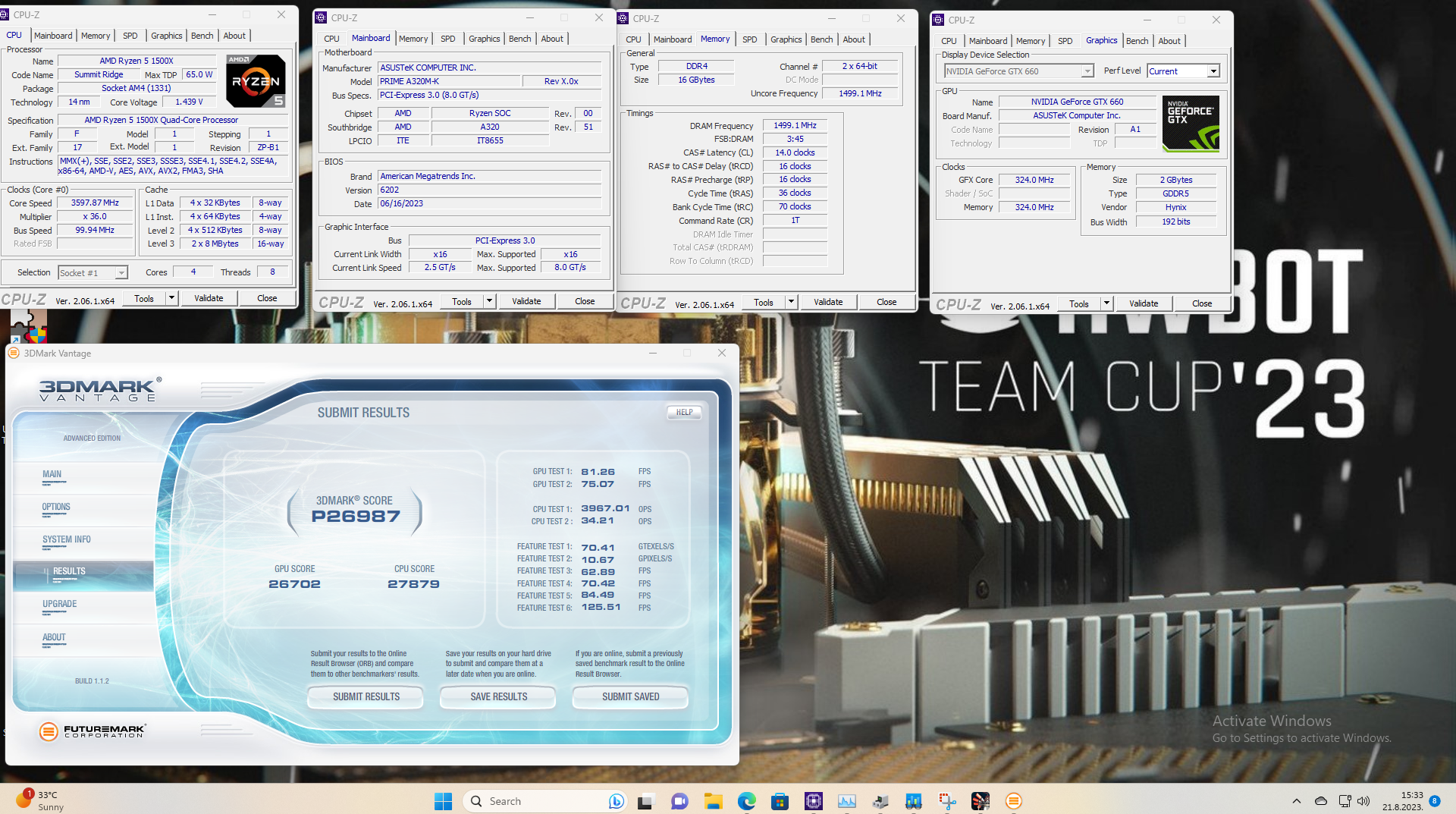This screenshot has height=814, width=1456.
Task: Open UPGRADE in 3DMark Vantage sidebar
Action: [x=83, y=607]
